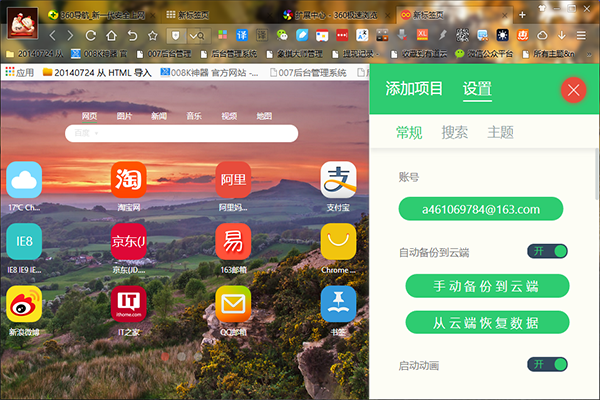Open the Alimama shortcut tile
Viewport: 600px width, 400px height.
click(x=233, y=179)
